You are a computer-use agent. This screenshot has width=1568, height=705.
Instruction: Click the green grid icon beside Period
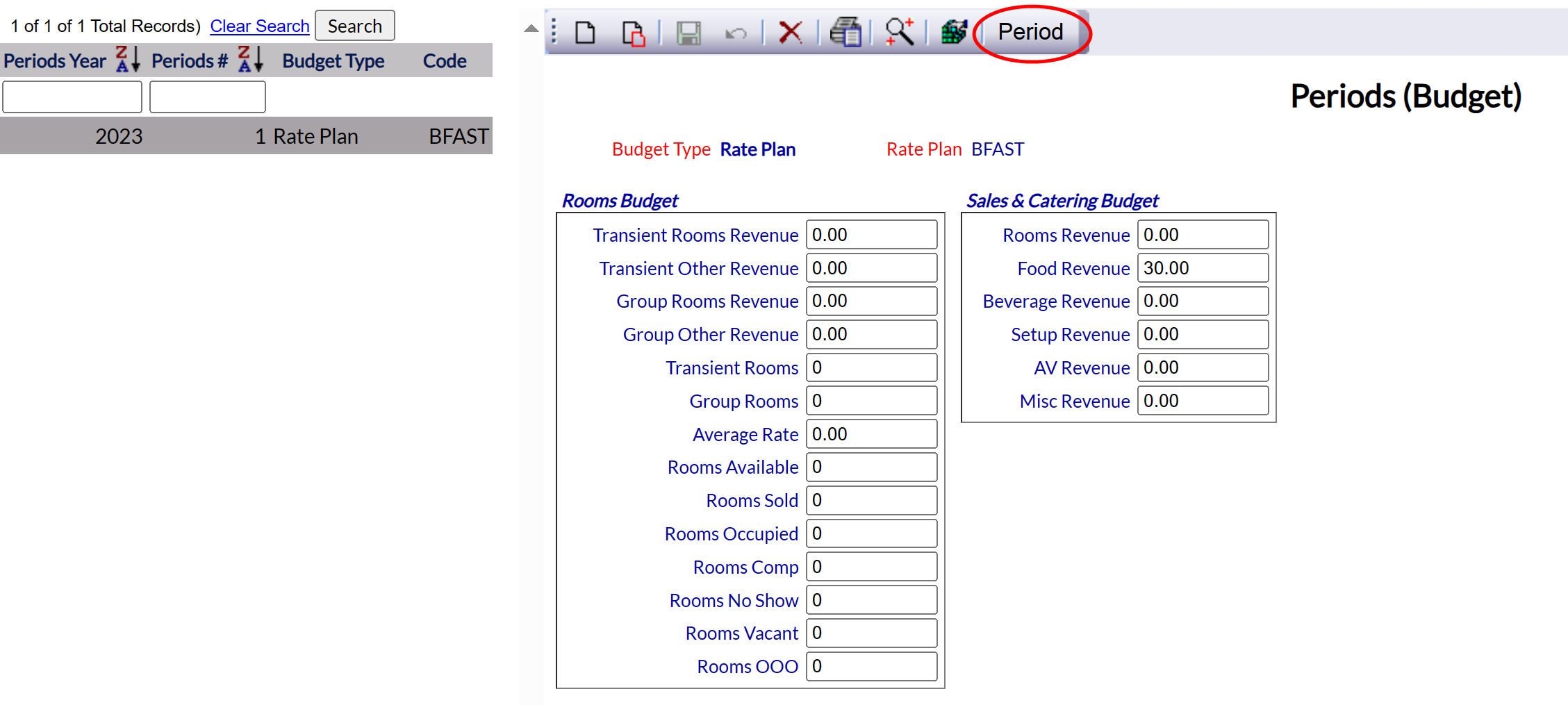[954, 32]
